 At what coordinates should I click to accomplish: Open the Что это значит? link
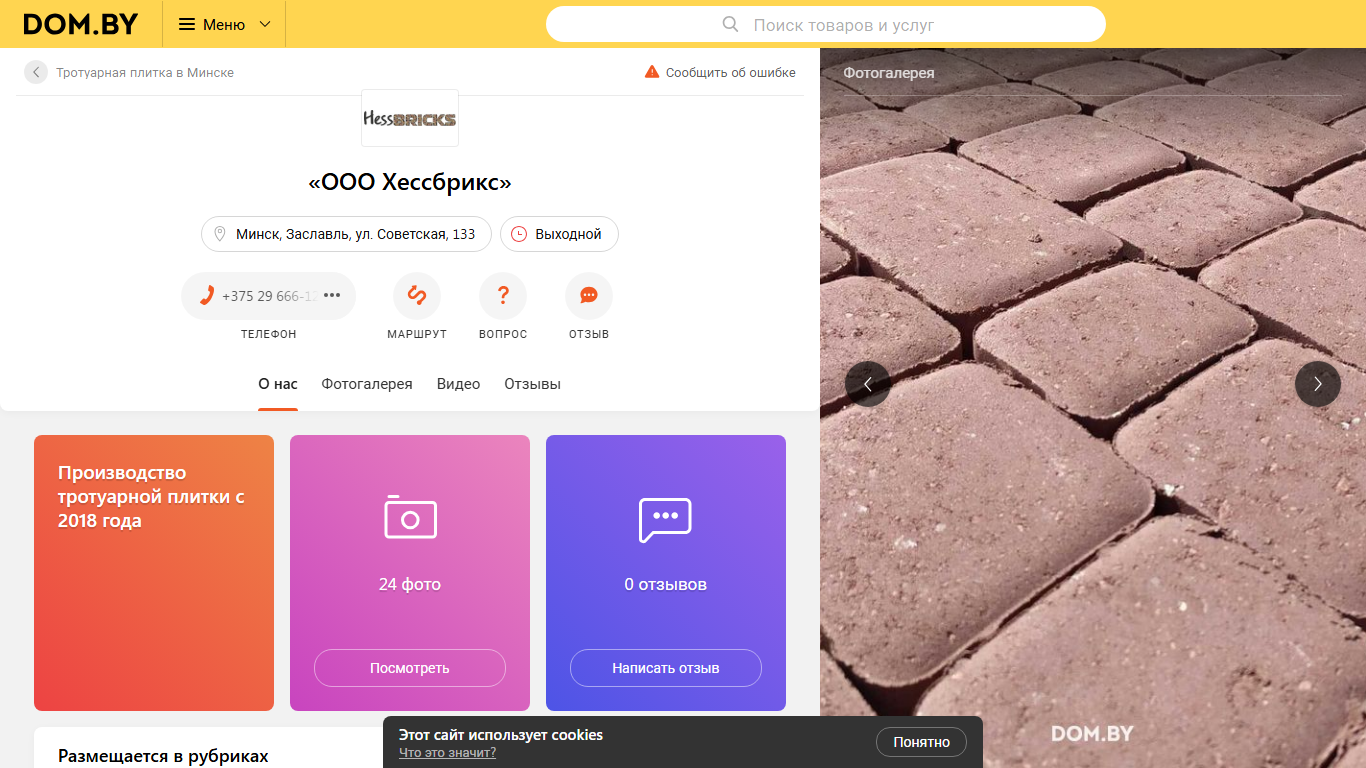pyautogui.click(x=447, y=753)
